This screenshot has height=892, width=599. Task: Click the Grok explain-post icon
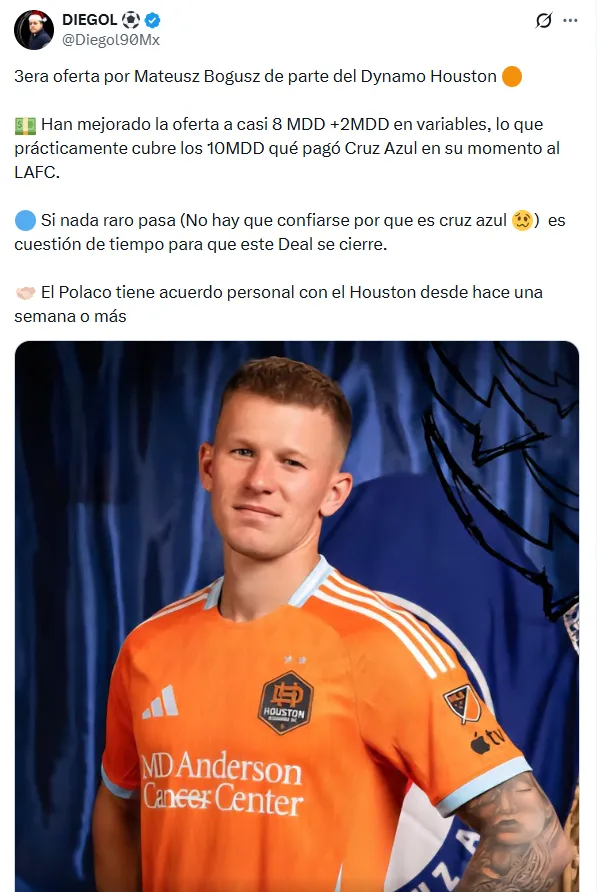[x=544, y=20]
